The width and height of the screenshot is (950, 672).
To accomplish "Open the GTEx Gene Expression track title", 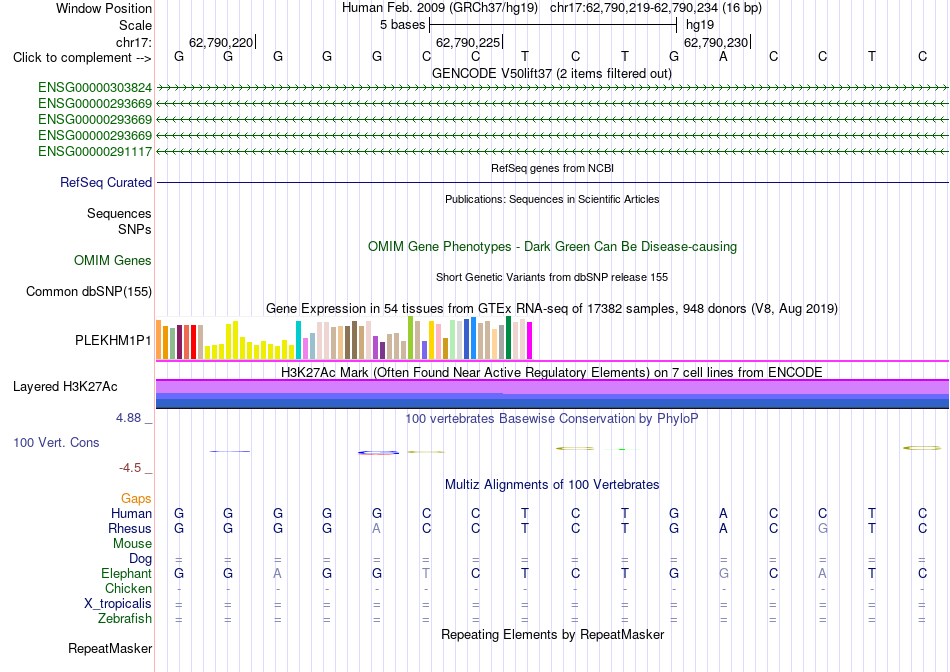I will [x=552, y=308].
